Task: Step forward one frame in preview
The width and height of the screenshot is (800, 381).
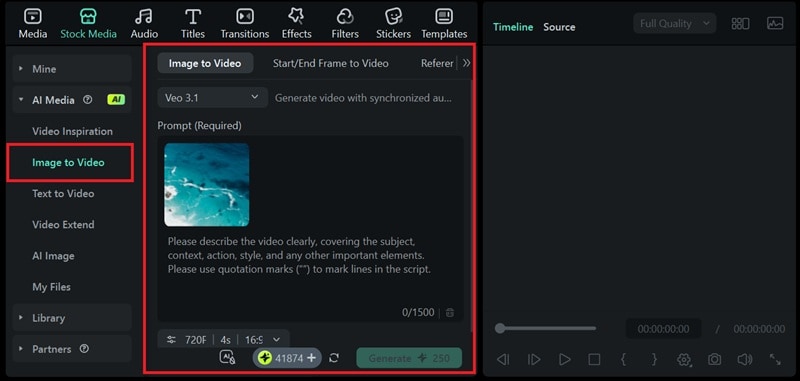Action: pos(534,360)
